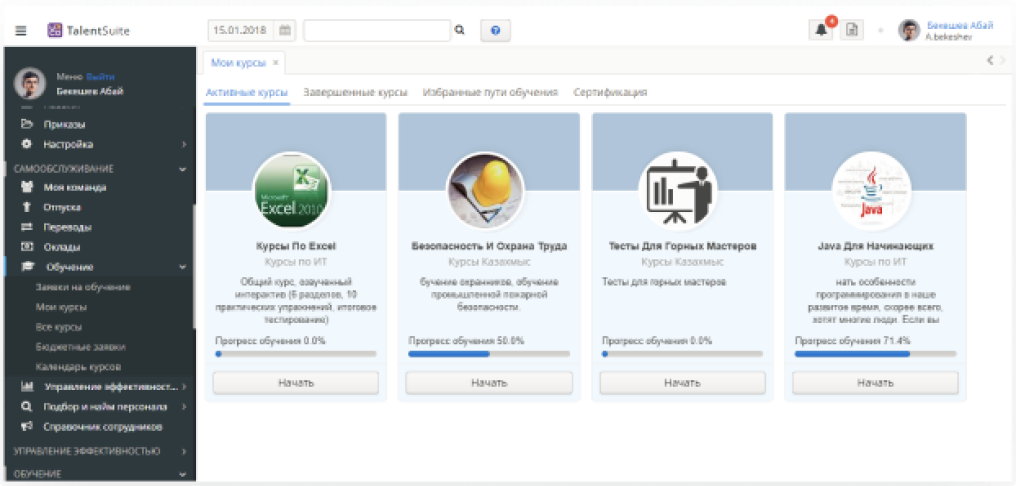
Task: Click the Java Для Начинающих title
Action: 875,247
